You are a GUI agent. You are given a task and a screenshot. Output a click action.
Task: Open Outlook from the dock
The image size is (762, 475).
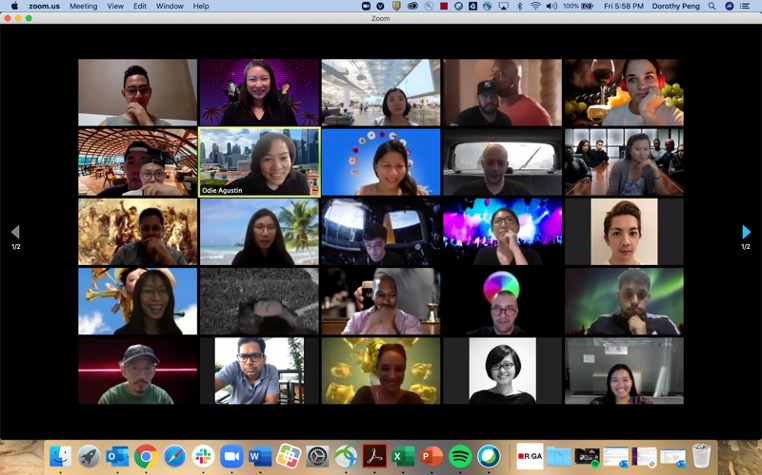coord(117,456)
